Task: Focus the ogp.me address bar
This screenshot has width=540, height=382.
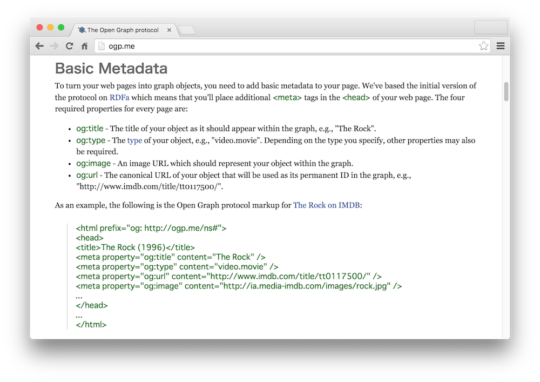Action: (x=293, y=46)
